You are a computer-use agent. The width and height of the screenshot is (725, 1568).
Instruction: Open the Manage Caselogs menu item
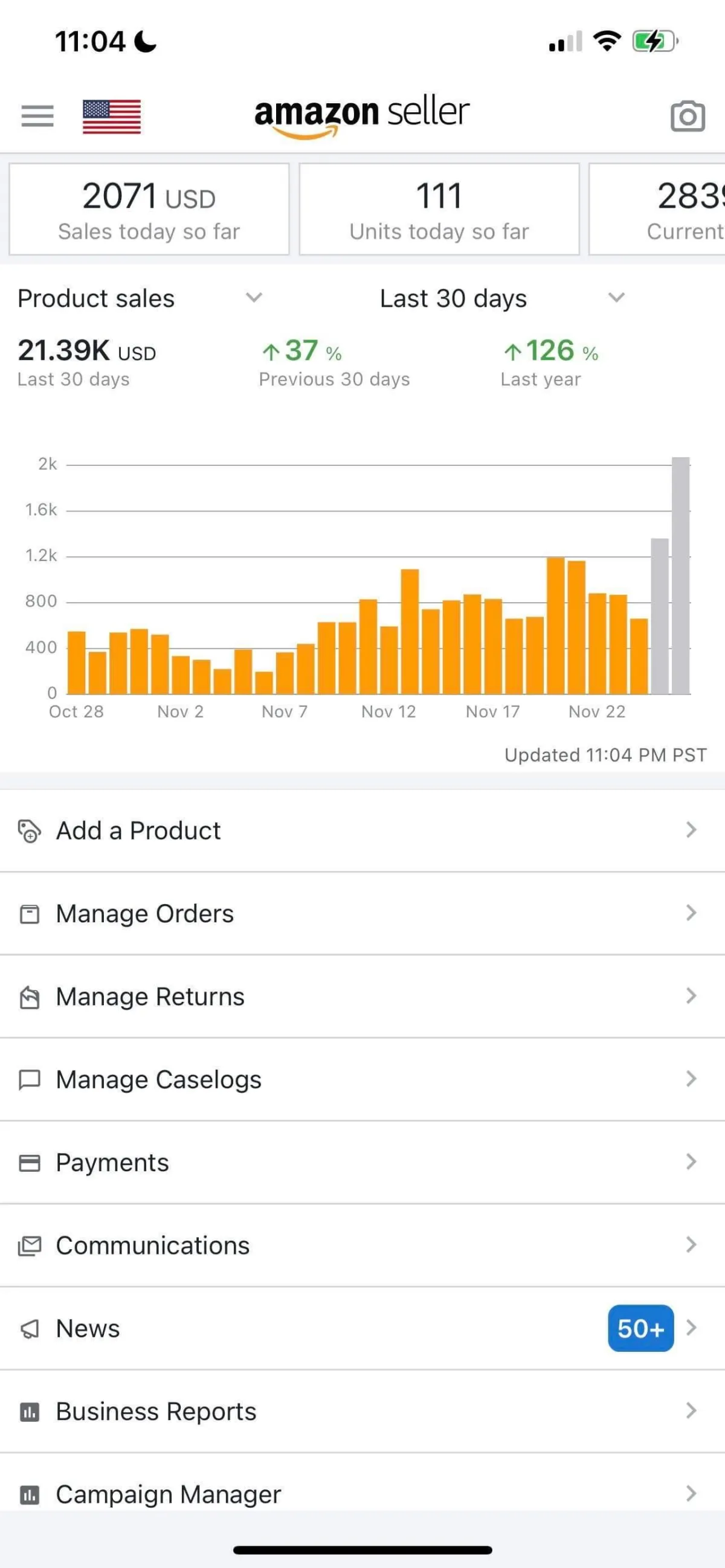click(158, 1080)
